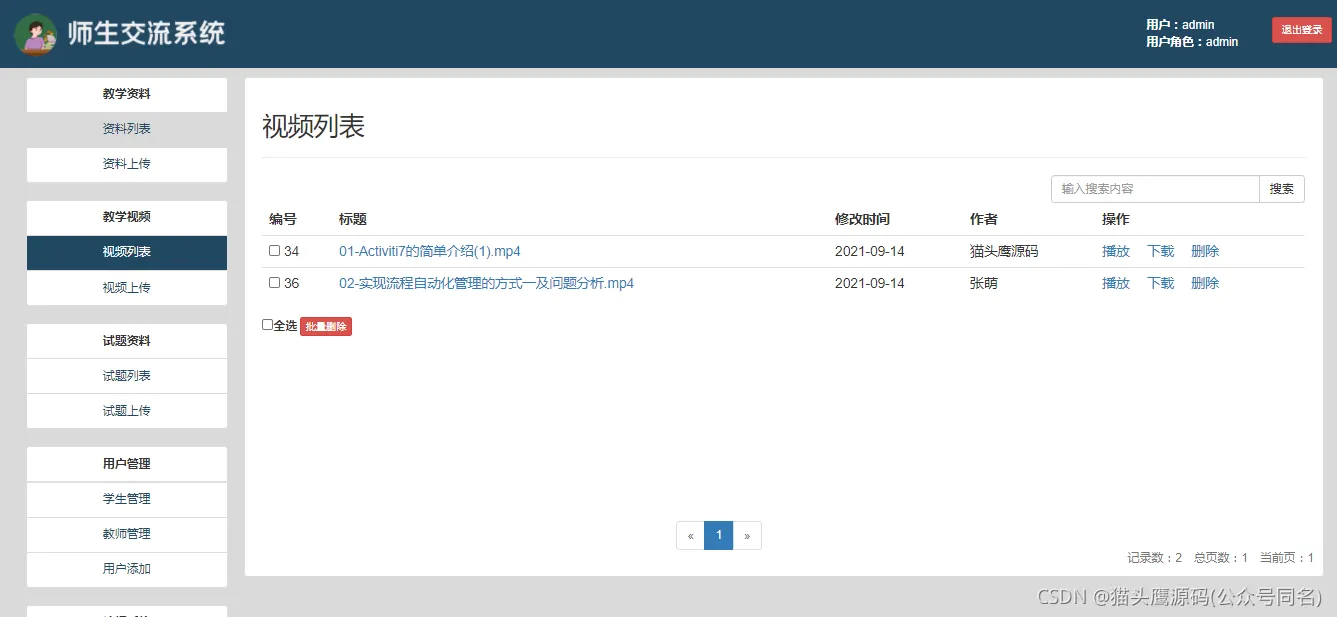Click author cell 张萌
This screenshot has height=617, width=1337.
[984, 283]
